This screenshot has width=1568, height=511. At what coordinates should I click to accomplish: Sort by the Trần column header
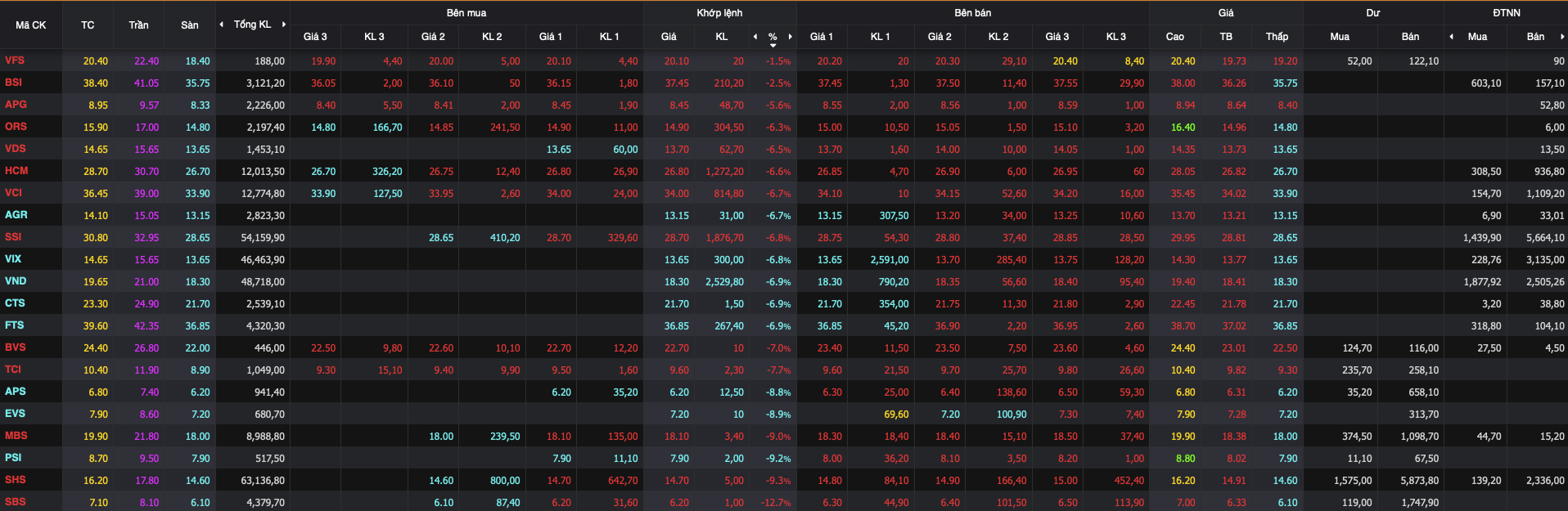coord(138,25)
